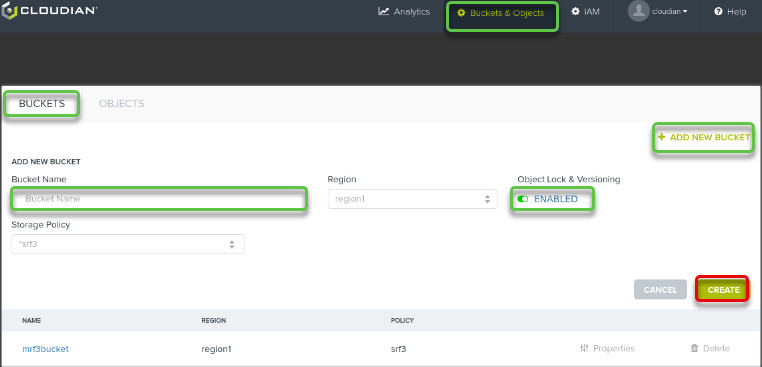Click the CREATE button
762x367 pixels.
point(723,290)
